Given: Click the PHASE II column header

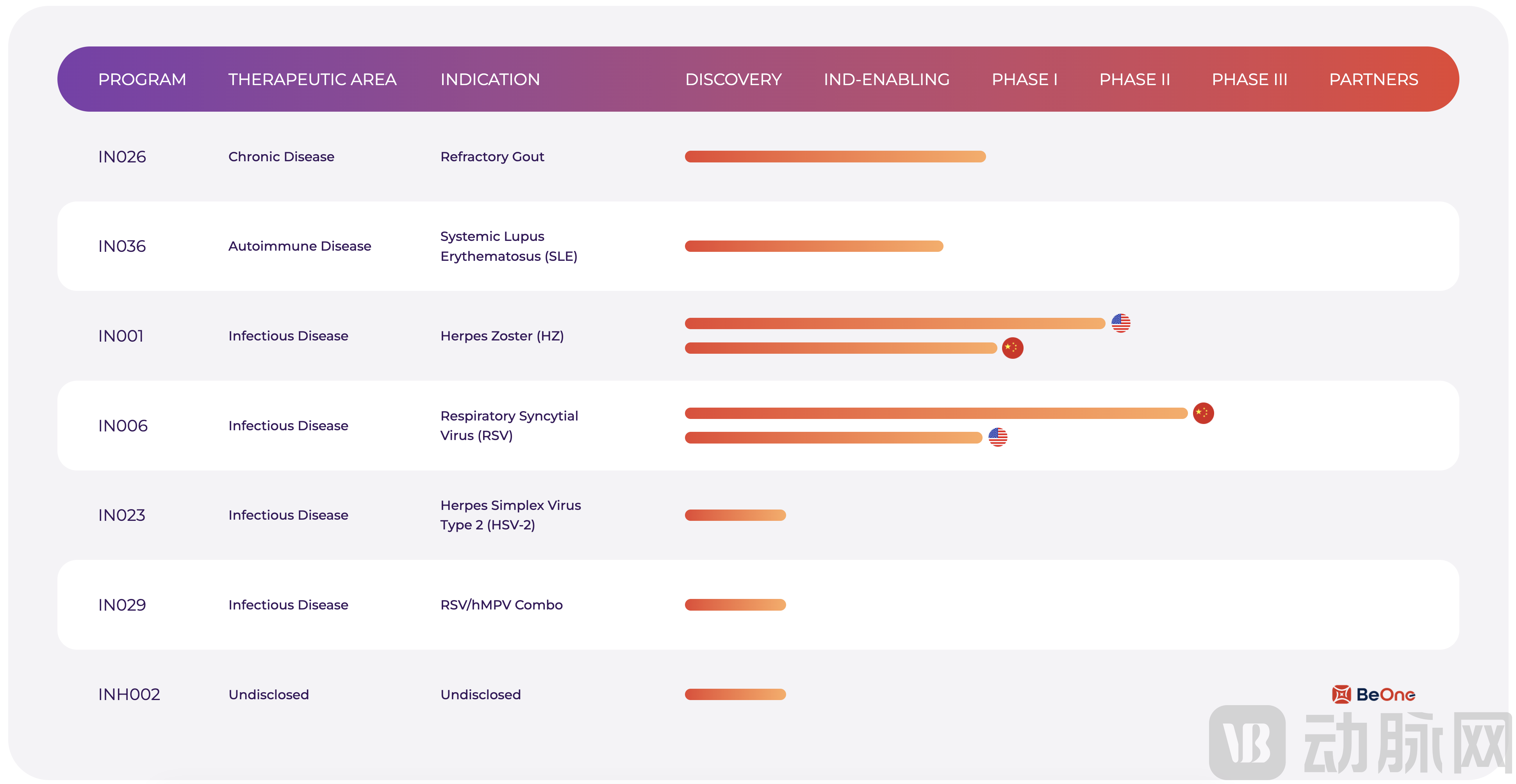Looking at the screenshot, I should (x=1134, y=80).
